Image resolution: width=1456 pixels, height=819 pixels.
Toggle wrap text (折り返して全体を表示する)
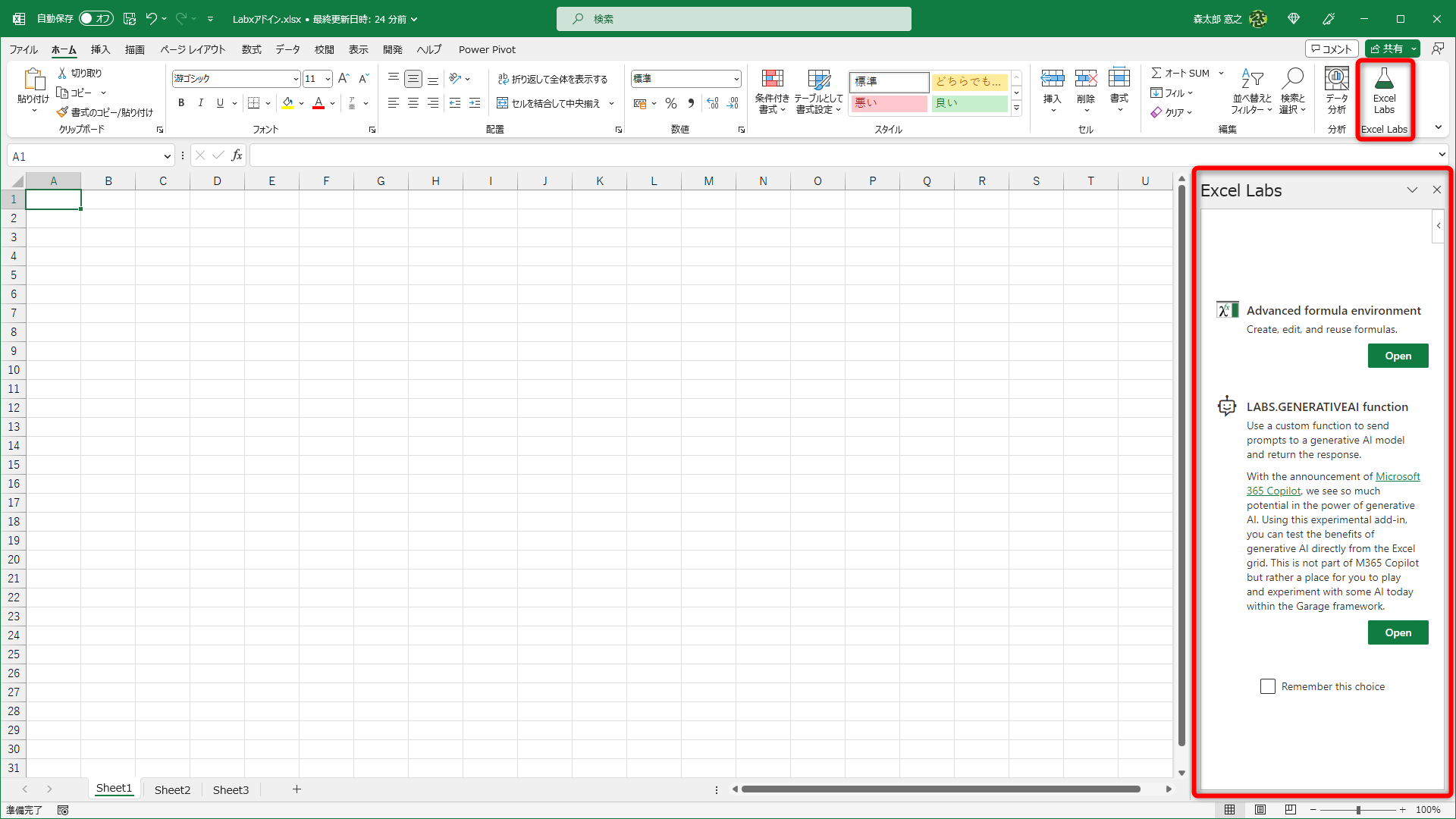point(554,78)
